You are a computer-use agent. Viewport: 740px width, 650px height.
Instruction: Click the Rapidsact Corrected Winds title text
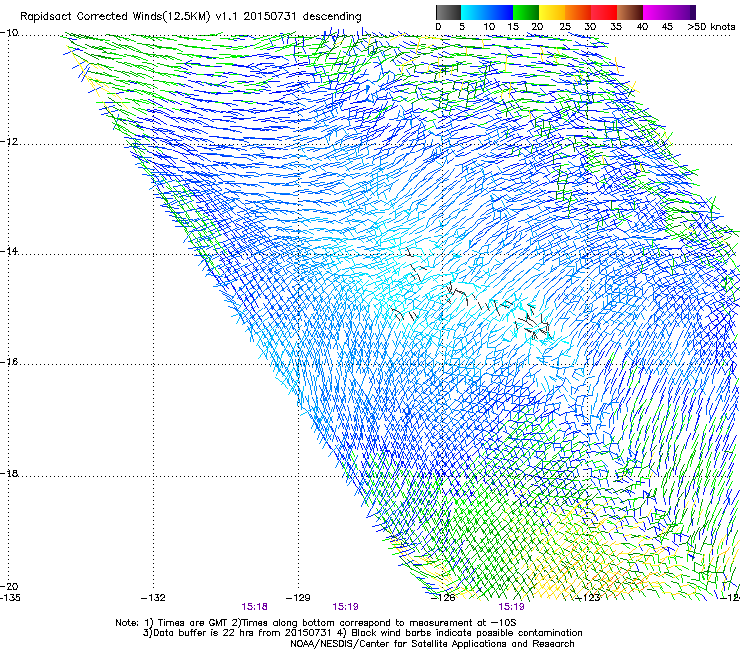(x=191, y=16)
